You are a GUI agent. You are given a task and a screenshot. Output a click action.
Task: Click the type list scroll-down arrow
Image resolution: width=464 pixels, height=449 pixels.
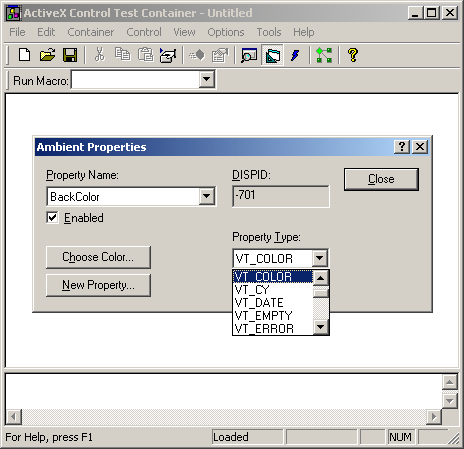[x=321, y=327]
